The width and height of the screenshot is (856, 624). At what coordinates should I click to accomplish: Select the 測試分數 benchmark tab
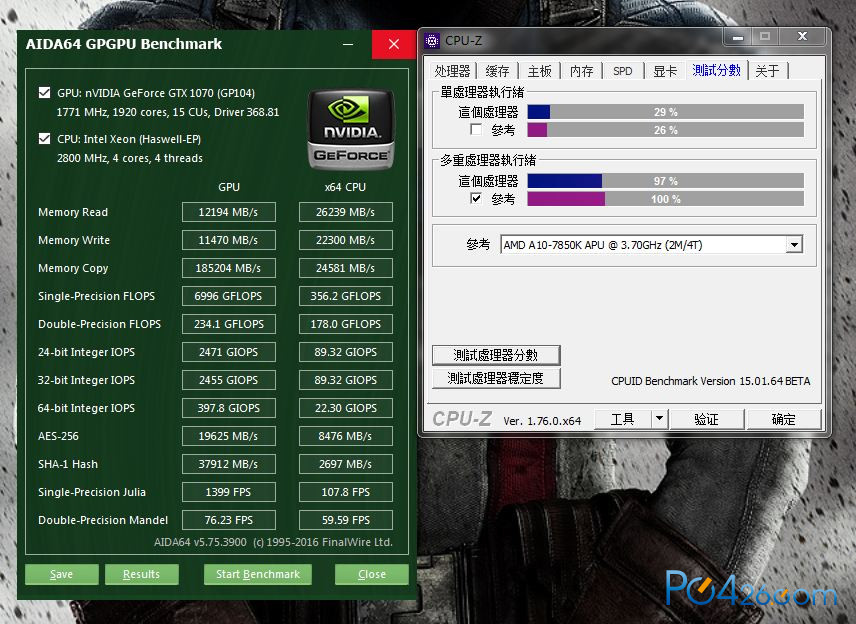[717, 70]
